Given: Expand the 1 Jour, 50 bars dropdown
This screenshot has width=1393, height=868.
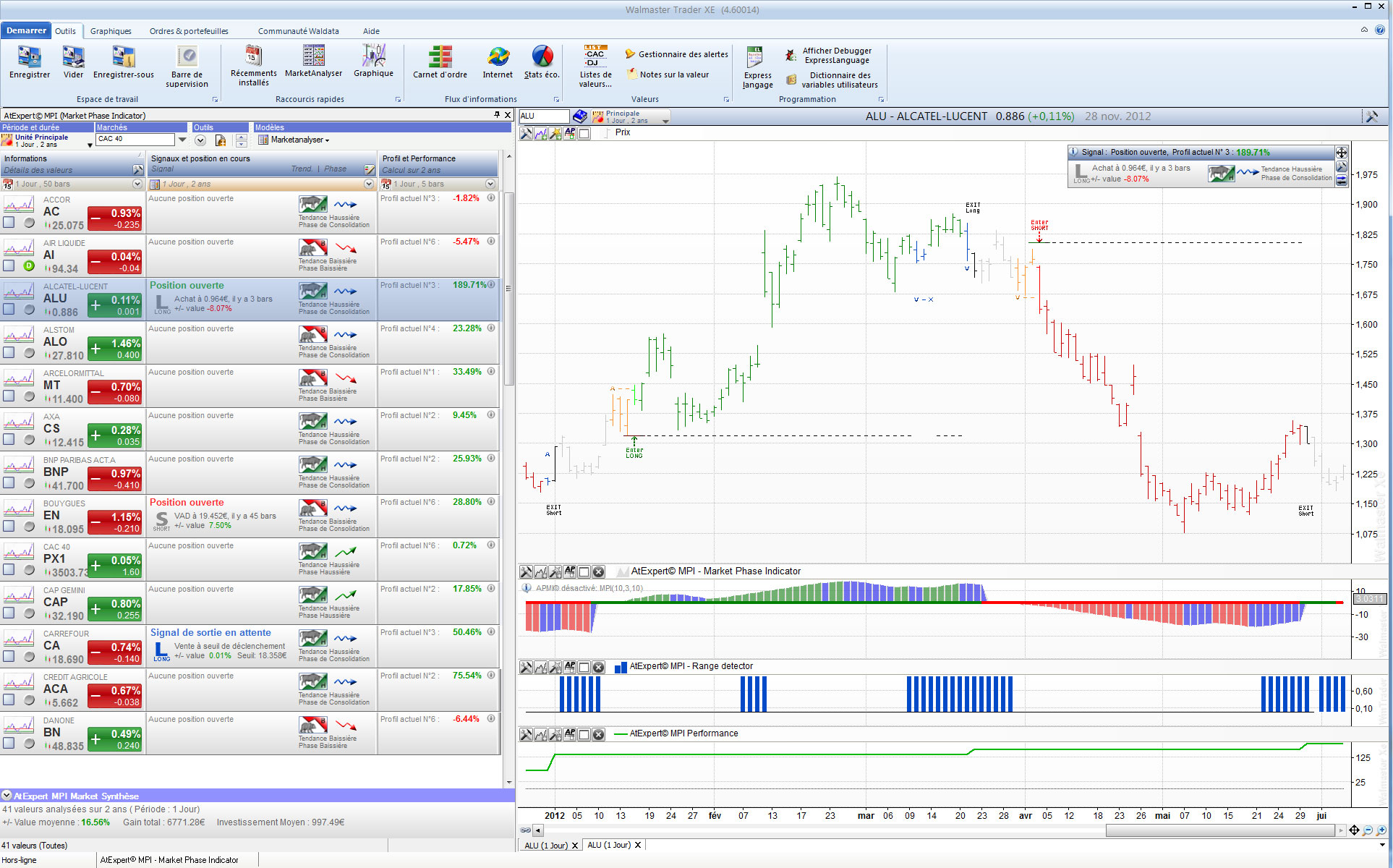Looking at the screenshot, I should 137,184.
